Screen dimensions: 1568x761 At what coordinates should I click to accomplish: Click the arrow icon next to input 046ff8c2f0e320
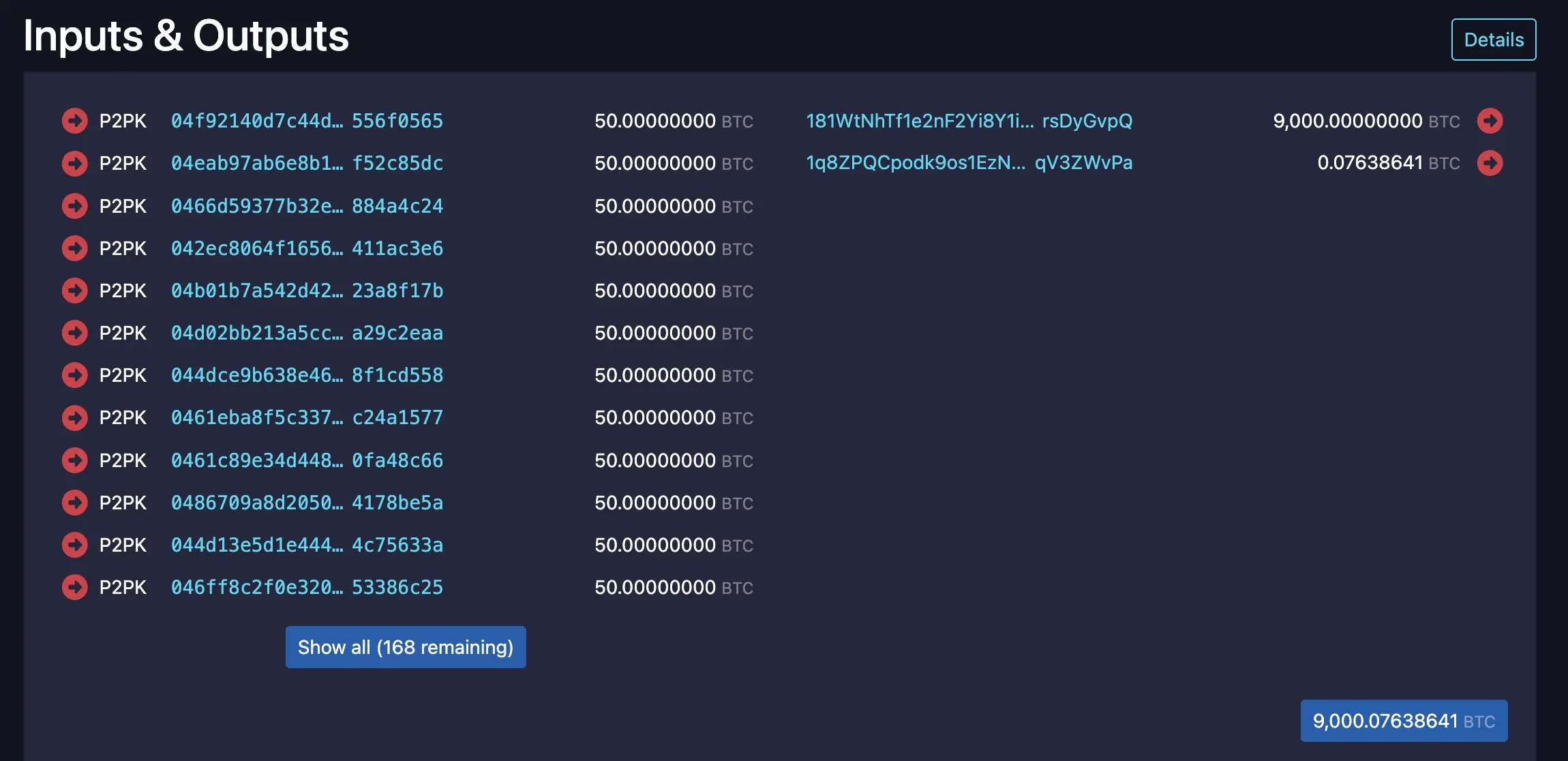(x=75, y=586)
